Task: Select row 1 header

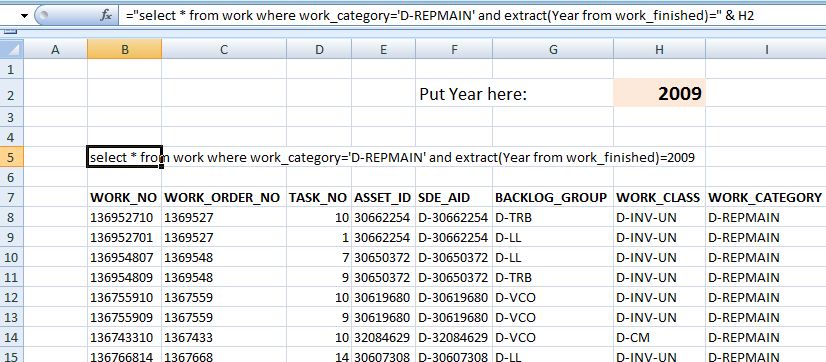Action: tap(13, 69)
